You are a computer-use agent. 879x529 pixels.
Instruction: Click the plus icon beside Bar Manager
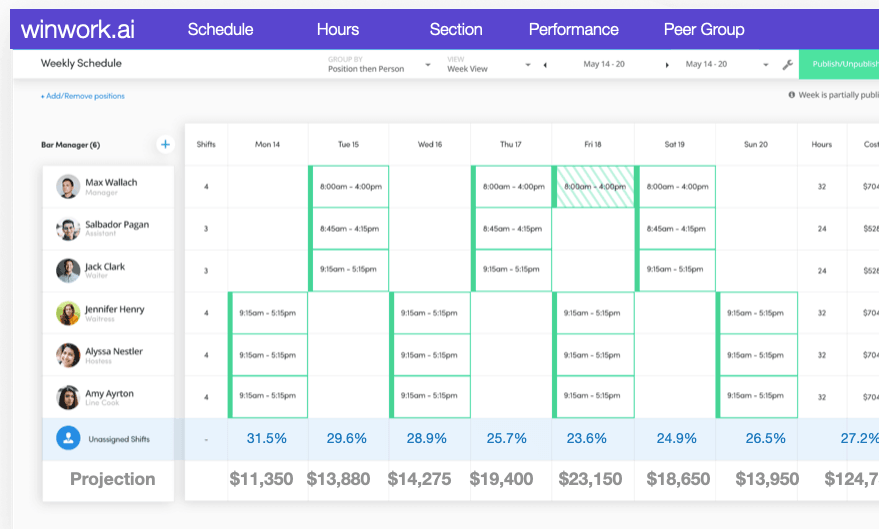(x=165, y=145)
